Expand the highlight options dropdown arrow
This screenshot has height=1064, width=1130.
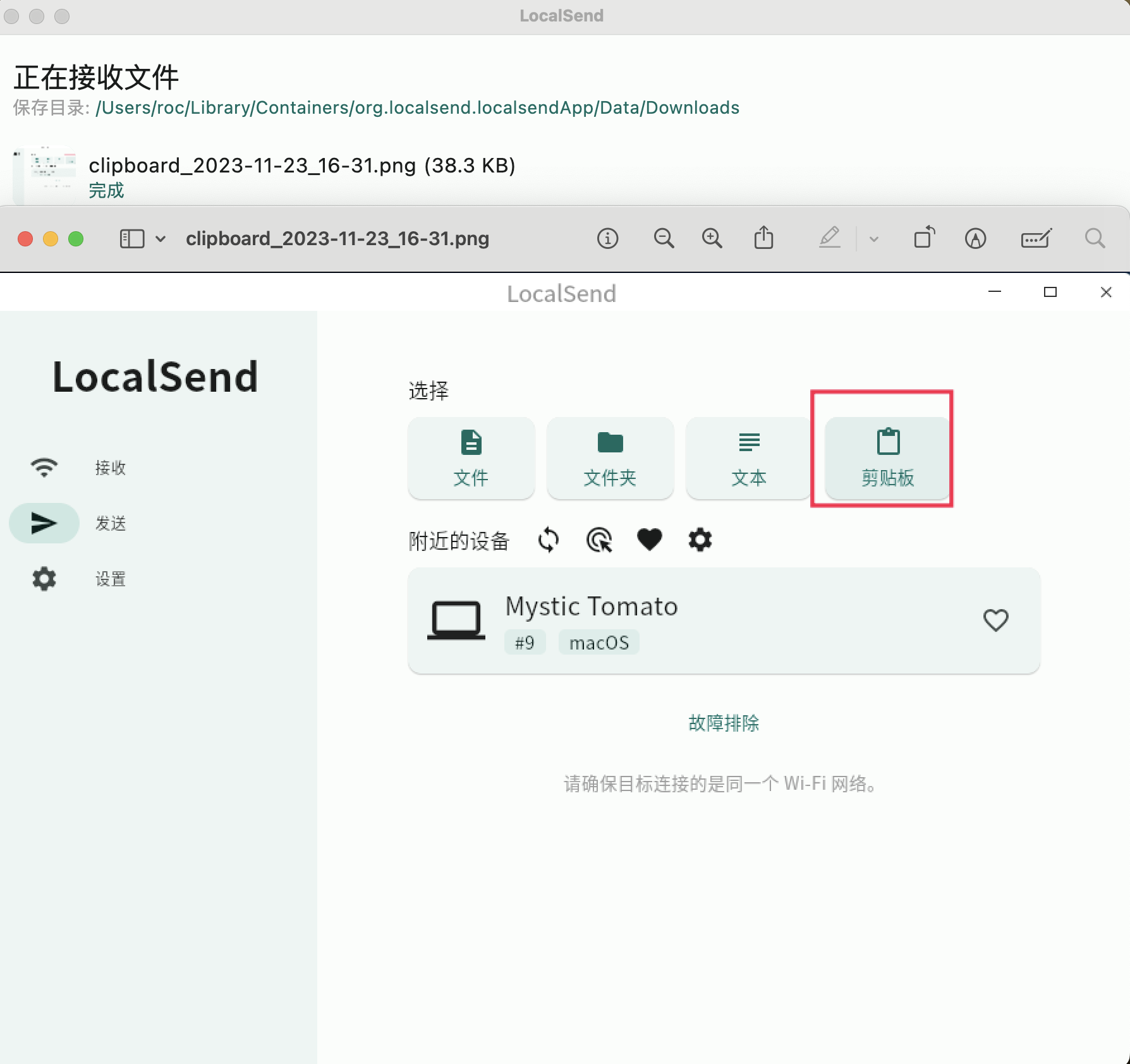point(874,239)
